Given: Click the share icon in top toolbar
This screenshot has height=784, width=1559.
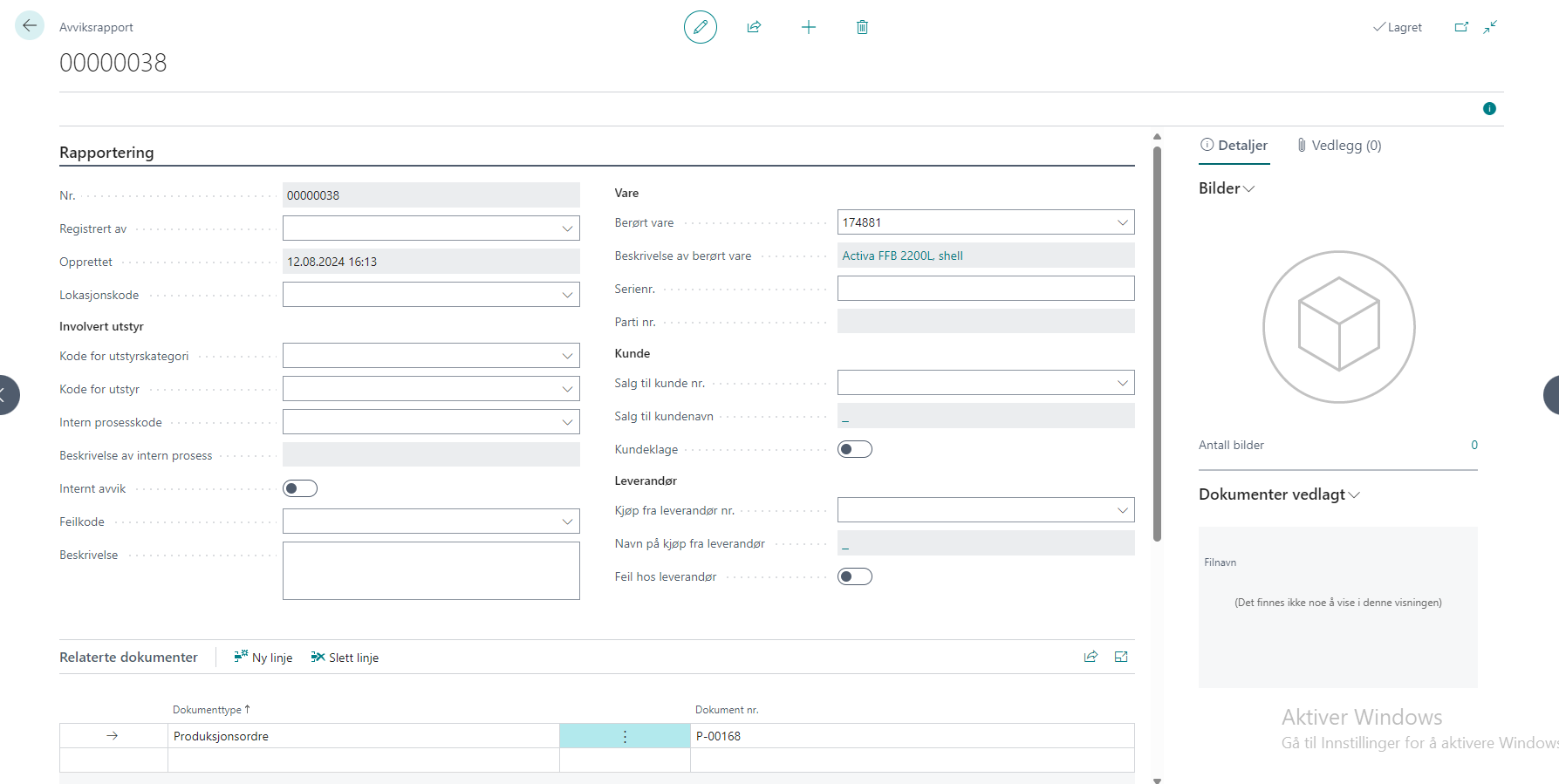Looking at the screenshot, I should 754,27.
